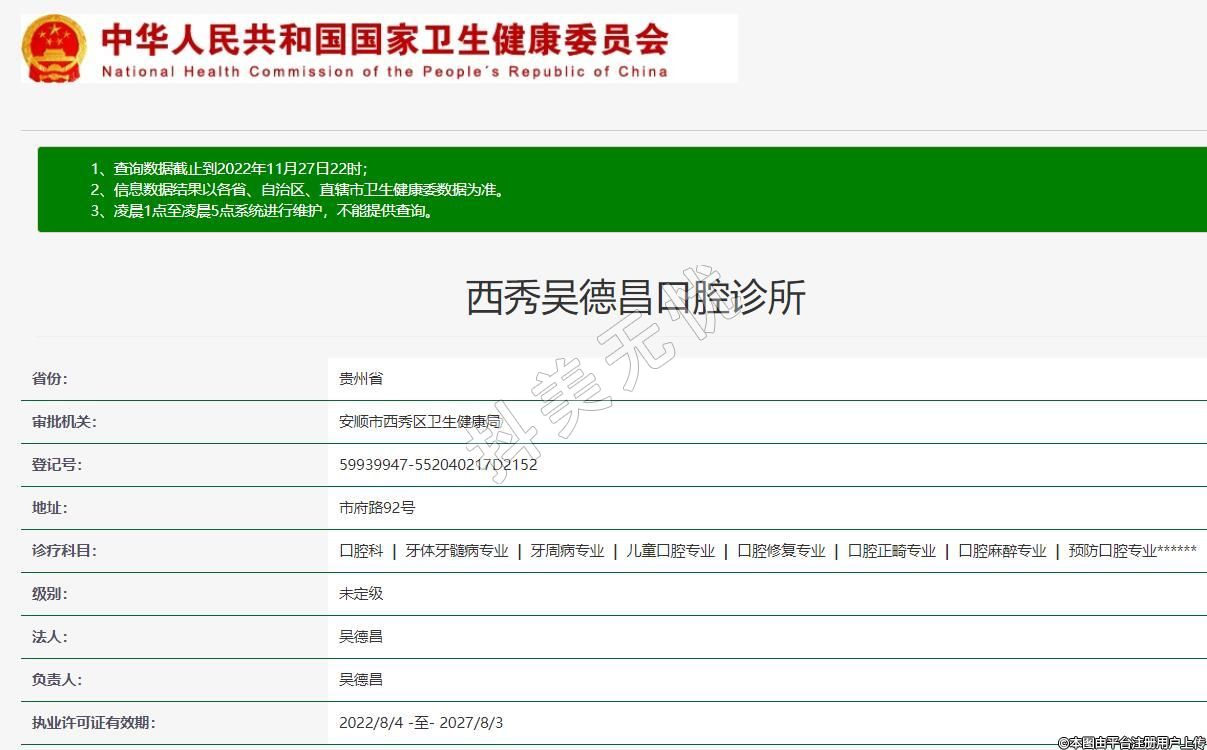
Task: Click 牙周病专业 in the subjects list
Action: (567, 551)
